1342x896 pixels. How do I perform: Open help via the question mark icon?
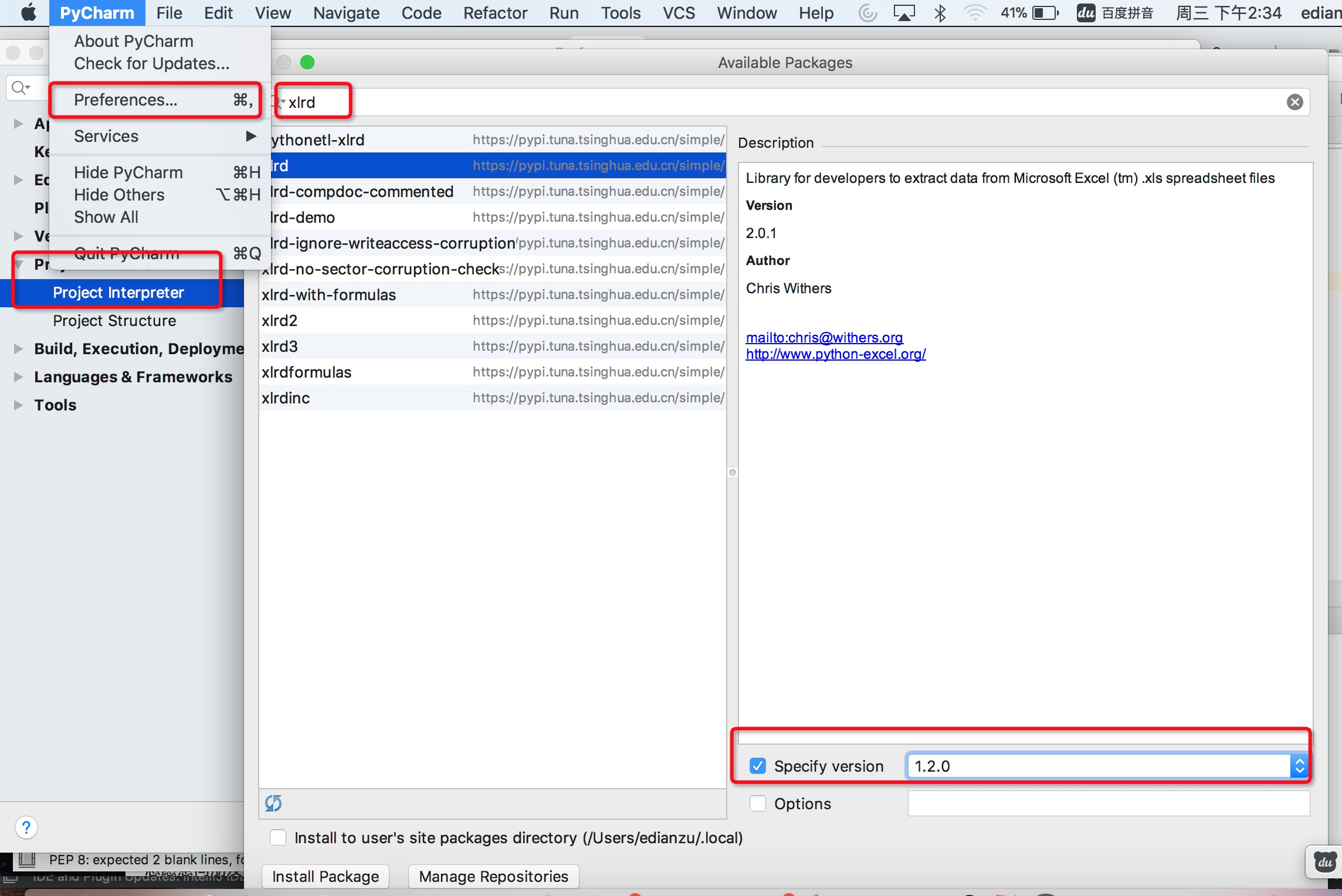pos(26,827)
